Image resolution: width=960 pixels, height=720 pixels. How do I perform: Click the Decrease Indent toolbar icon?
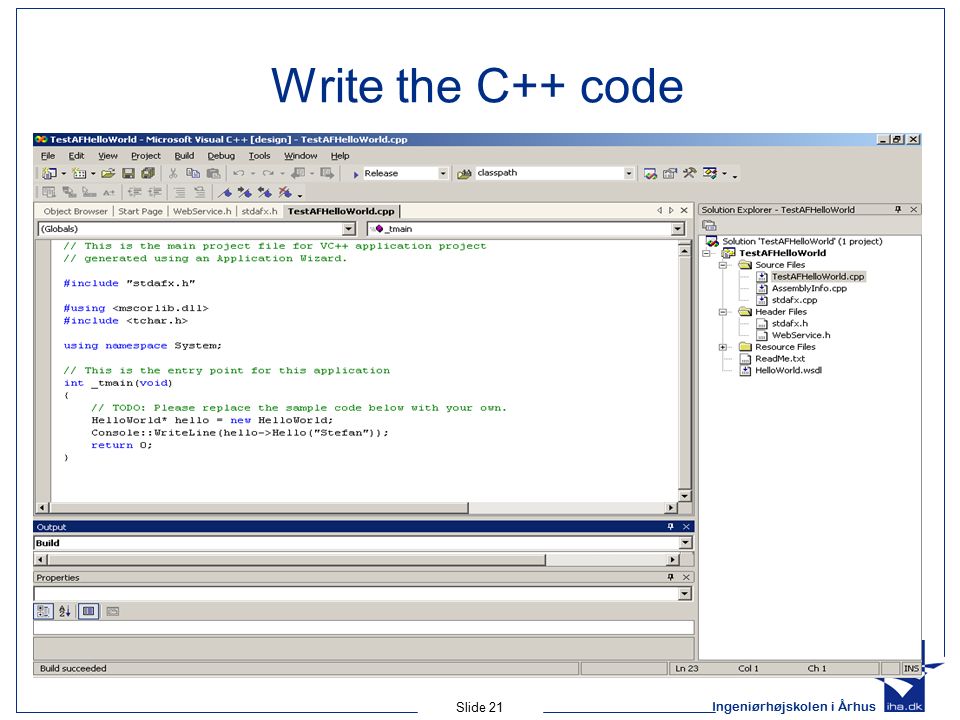pos(135,193)
